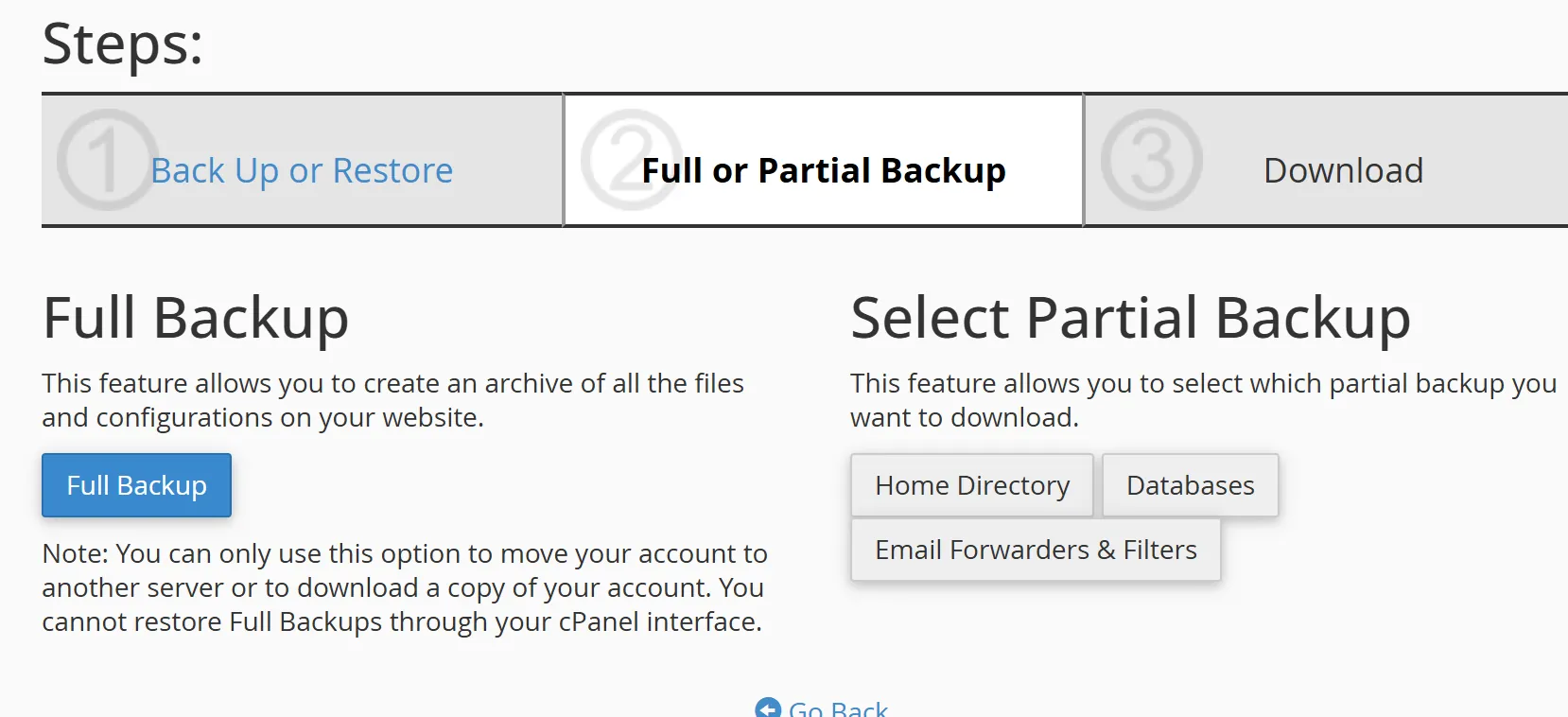Click the blue Go Back arrow icon

click(768, 708)
